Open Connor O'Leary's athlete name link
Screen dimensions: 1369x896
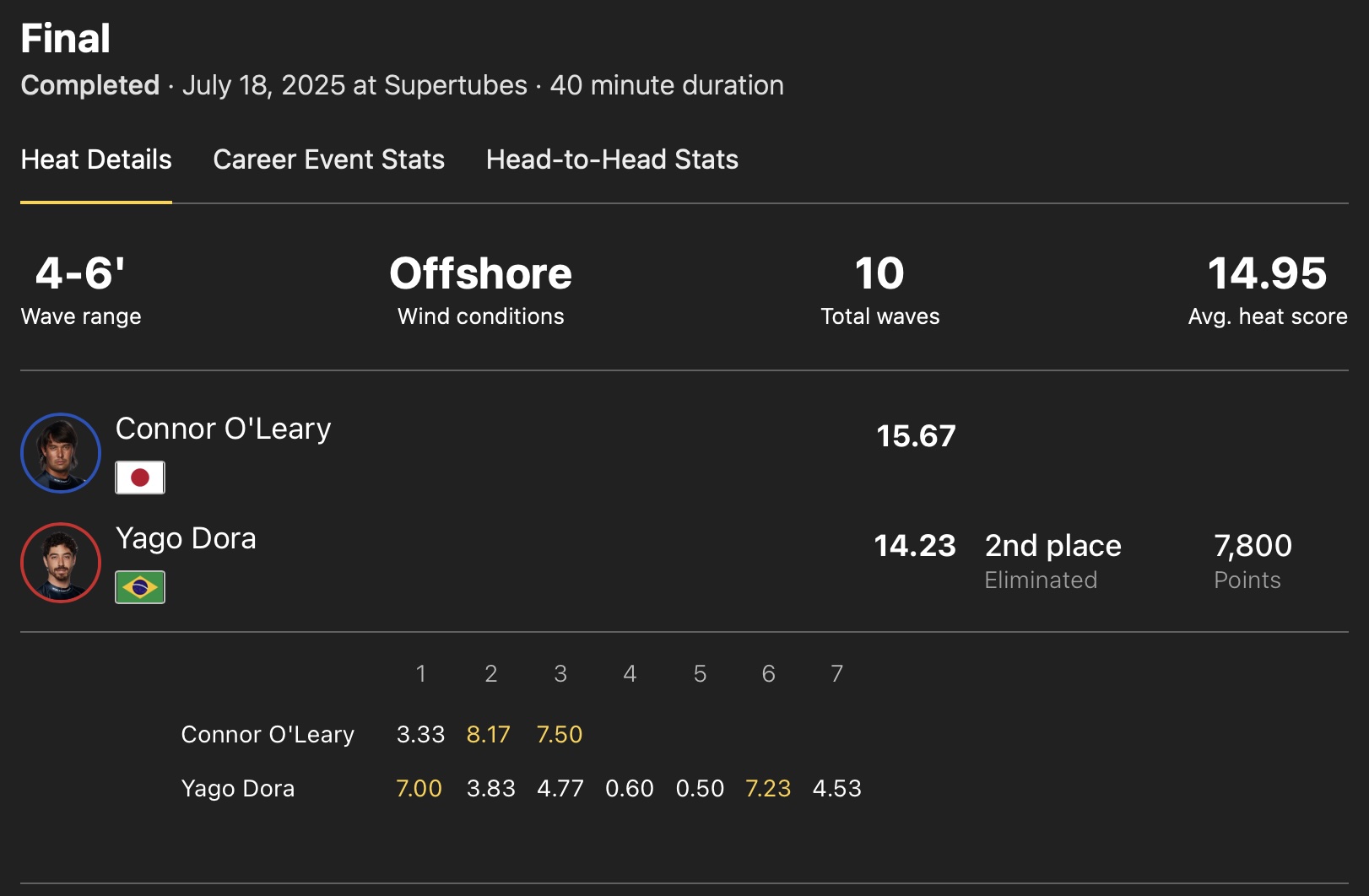(223, 429)
